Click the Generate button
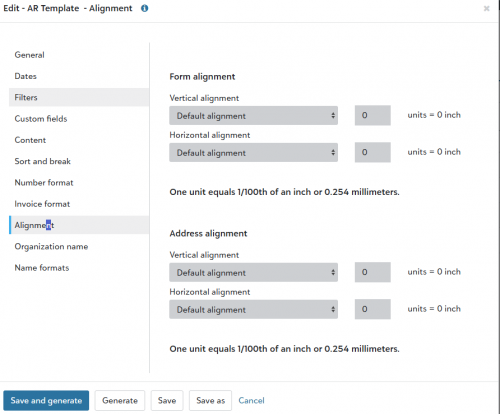 tap(120, 400)
